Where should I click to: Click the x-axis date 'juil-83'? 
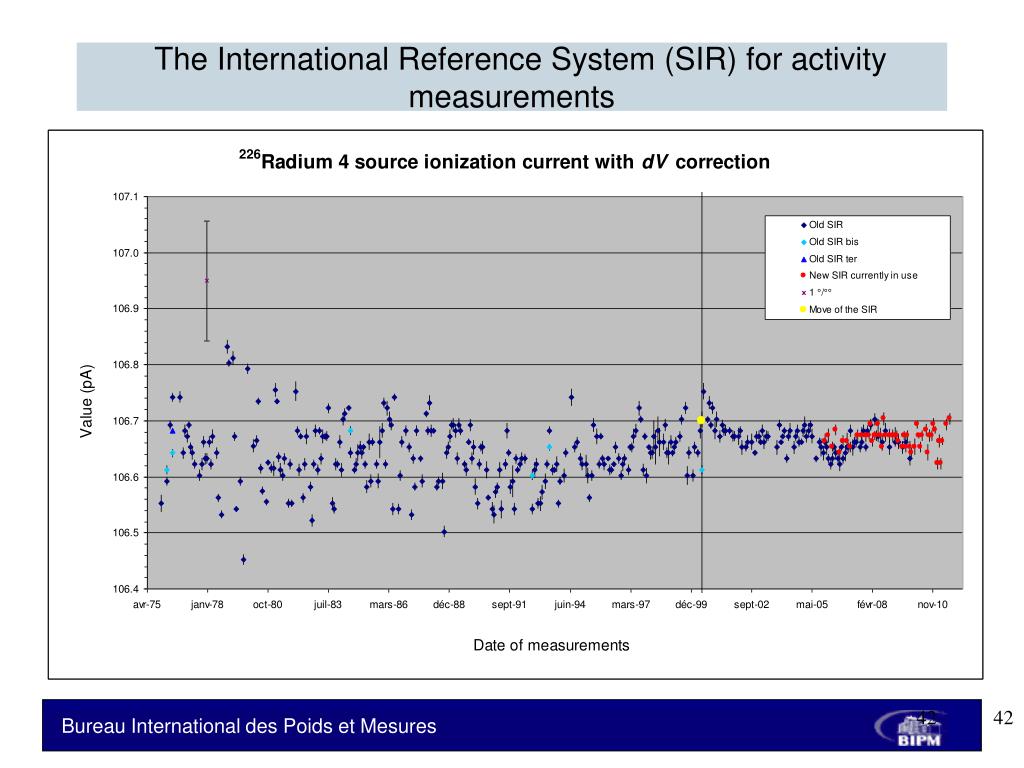pyautogui.click(x=328, y=605)
